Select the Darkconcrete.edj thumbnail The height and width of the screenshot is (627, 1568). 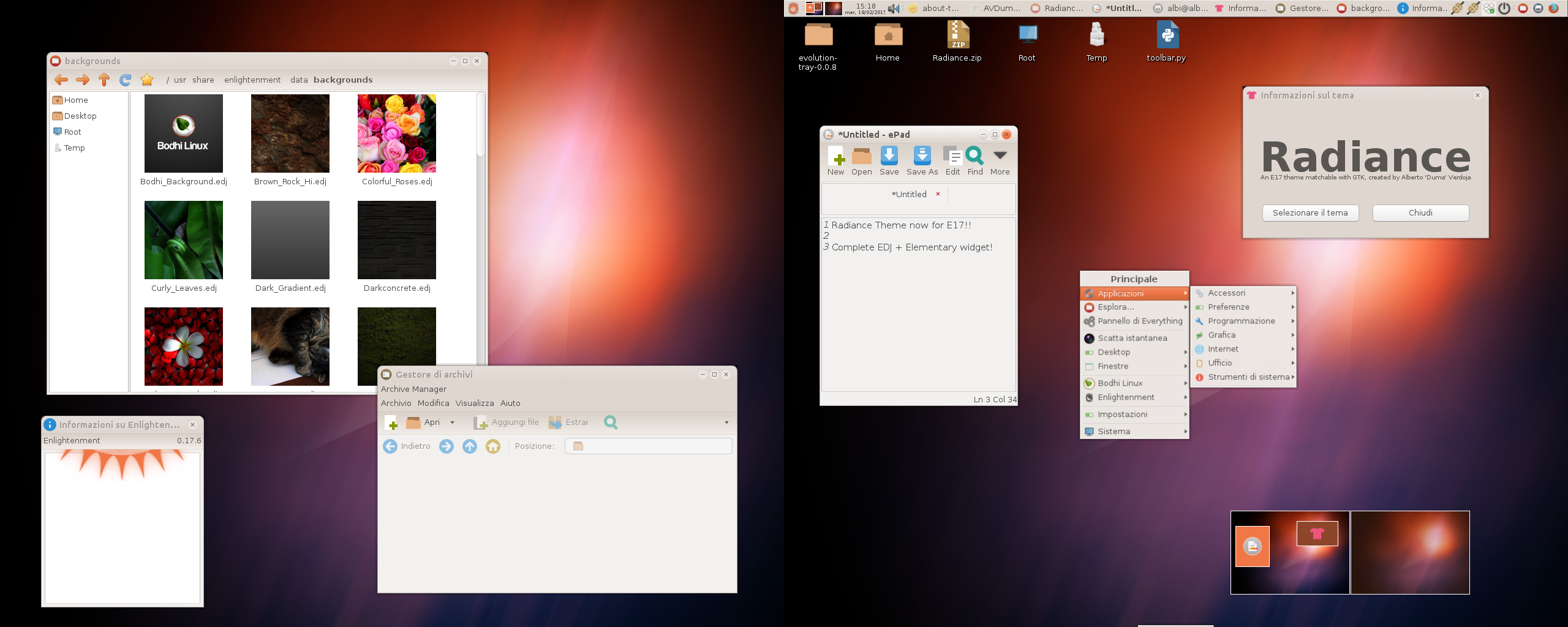click(x=397, y=240)
